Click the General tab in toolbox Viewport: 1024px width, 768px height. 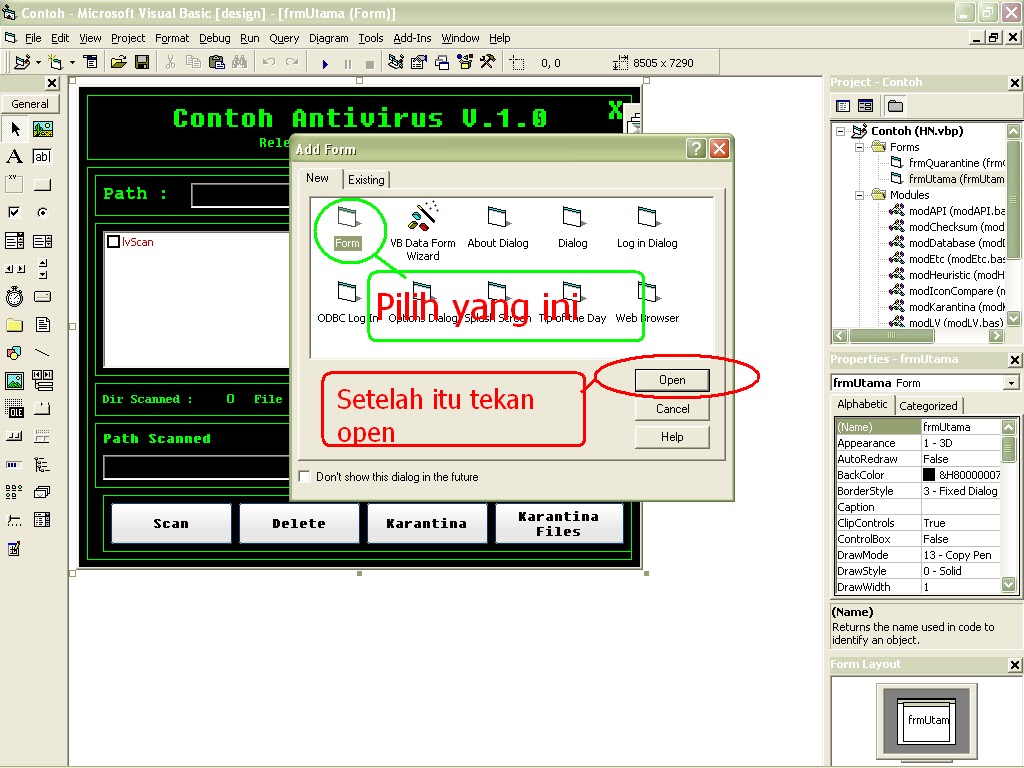pyautogui.click(x=30, y=104)
